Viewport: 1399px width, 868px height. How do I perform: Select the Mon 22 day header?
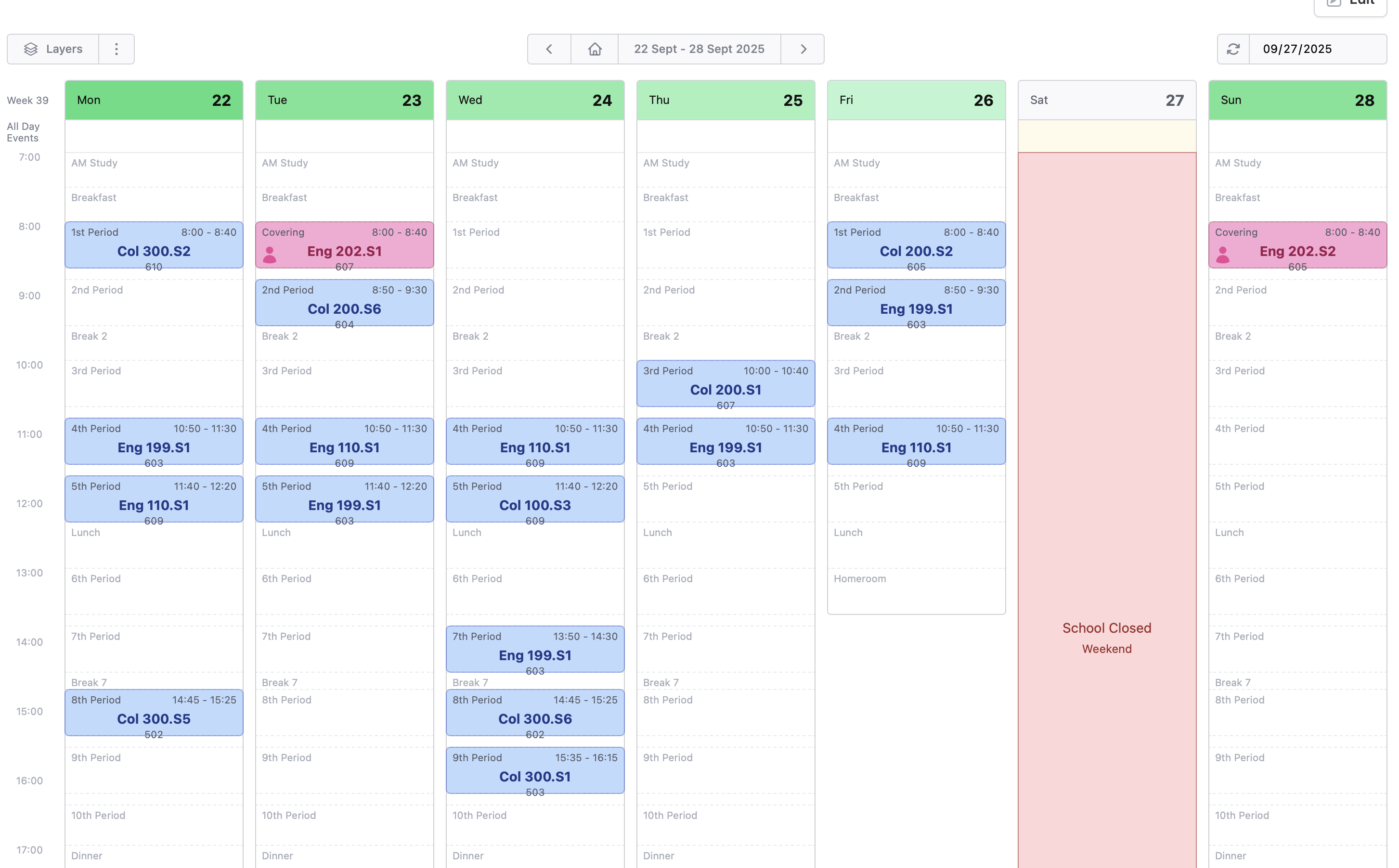tap(154, 101)
